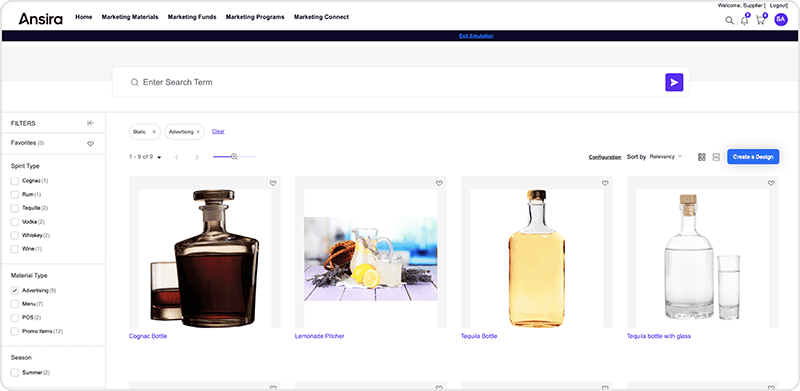This screenshot has height=391, width=800.
Task: Collapse the Filters panel icon
Action: (90, 123)
